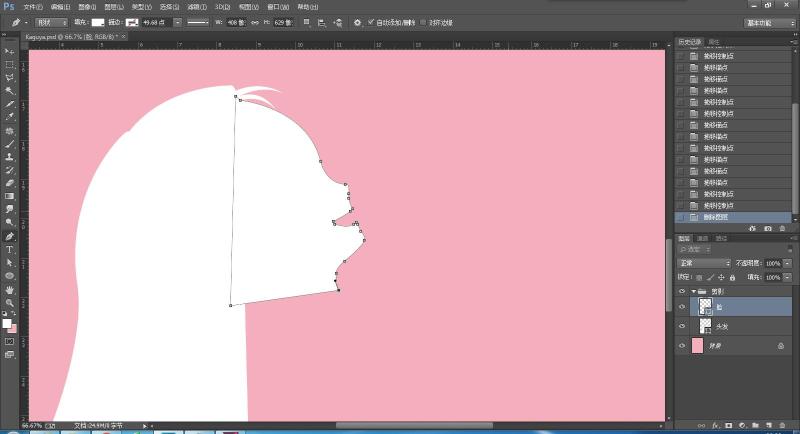The width and height of the screenshot is (800, 434).
Task: Click the shape width input field
Action: [236, 22]
